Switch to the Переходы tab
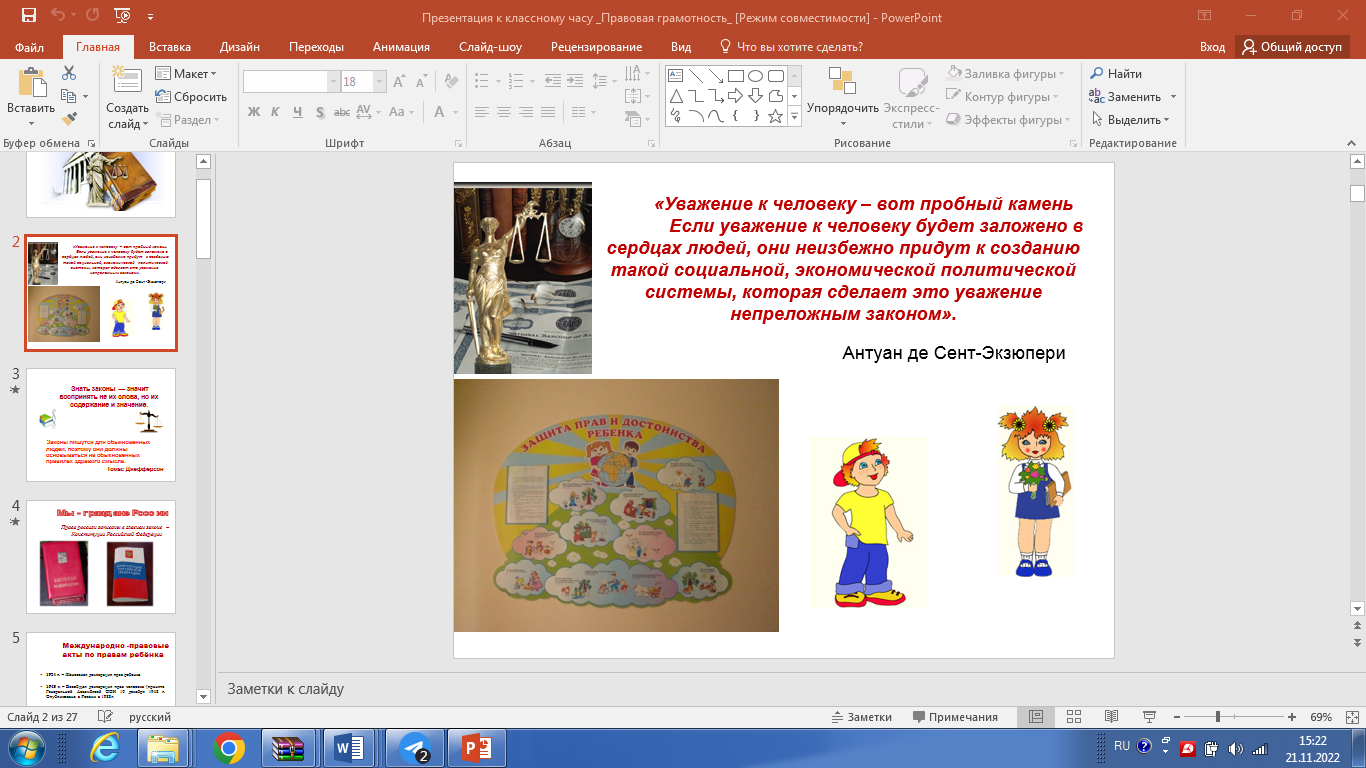The image size is (1366, 768). click(x=316, y=47)
